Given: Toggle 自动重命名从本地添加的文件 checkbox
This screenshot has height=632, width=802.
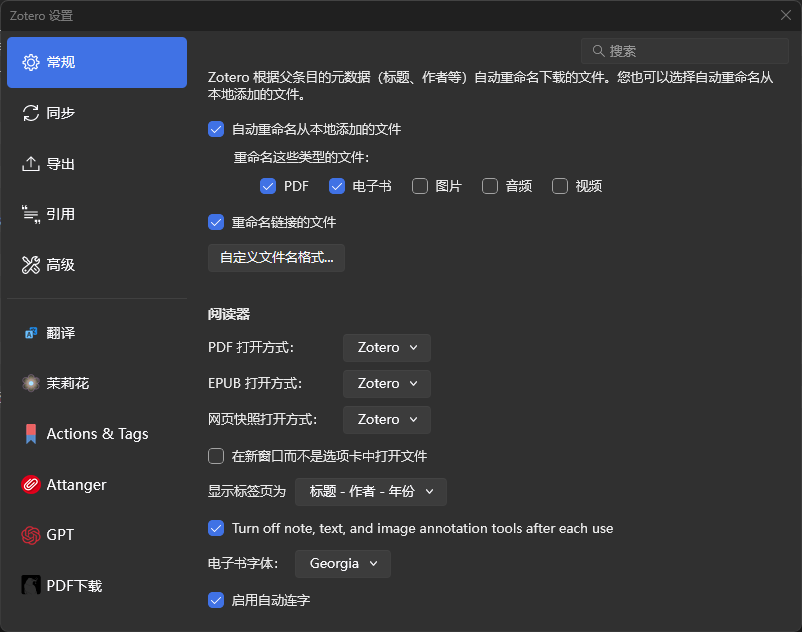Looking at the screenshot, I should coord(216,129).
